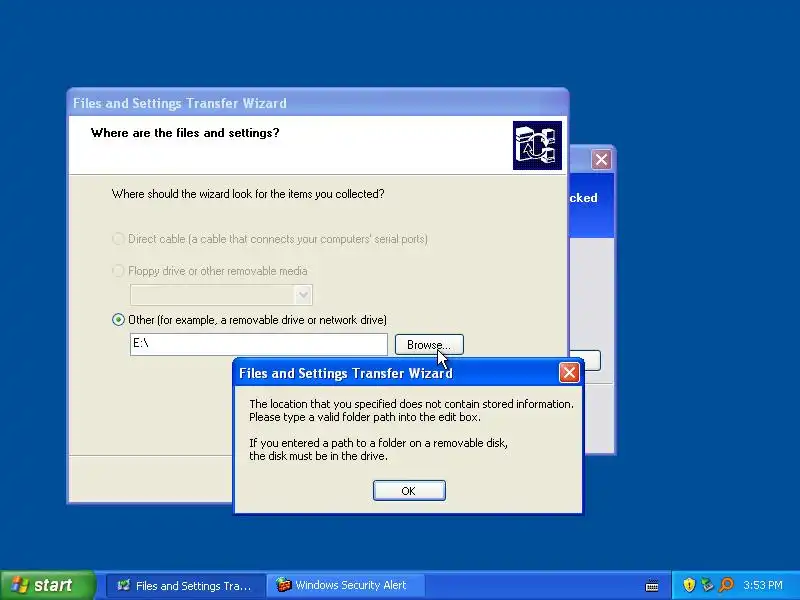Click the transfer wizard computers icon in header
This screenshot has height=600, width=800.
[537, 145]
